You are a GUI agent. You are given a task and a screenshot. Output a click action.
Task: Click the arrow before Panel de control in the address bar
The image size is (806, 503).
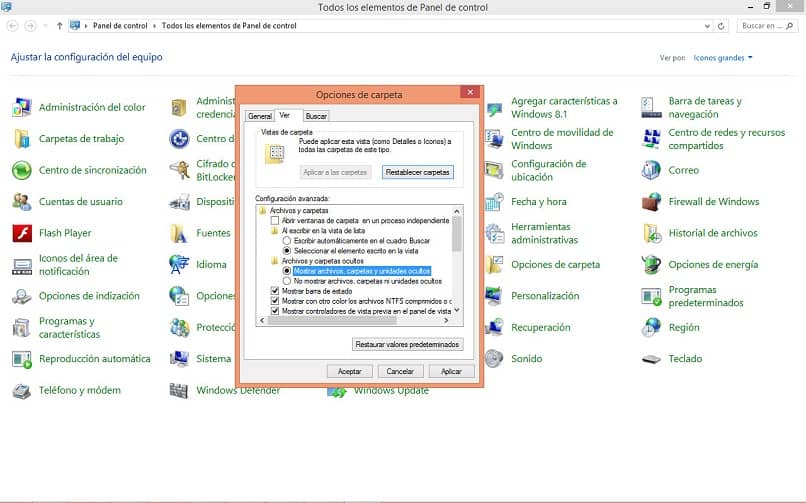point(86,26)
